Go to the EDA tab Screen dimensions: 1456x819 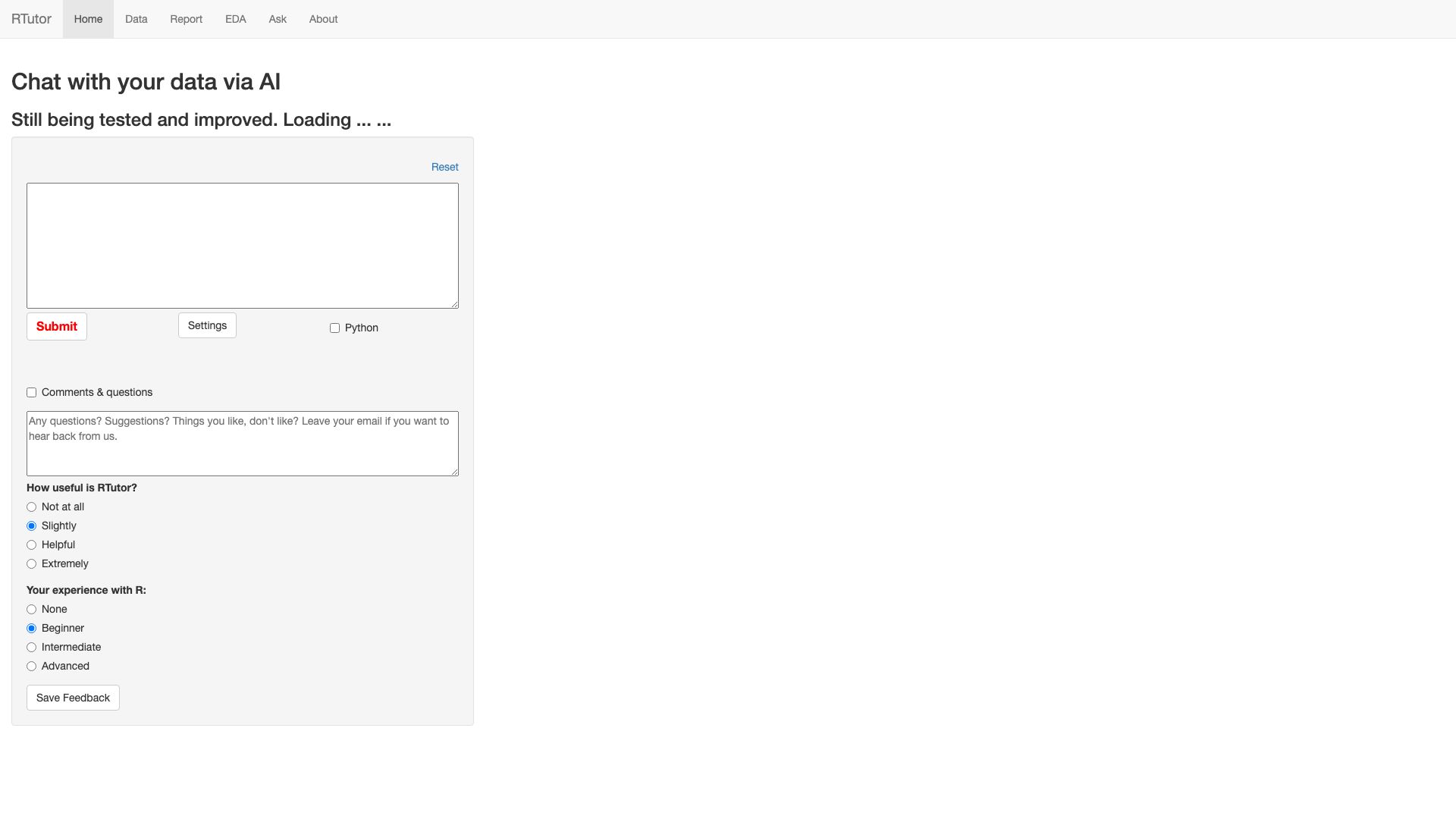point(236,19)
